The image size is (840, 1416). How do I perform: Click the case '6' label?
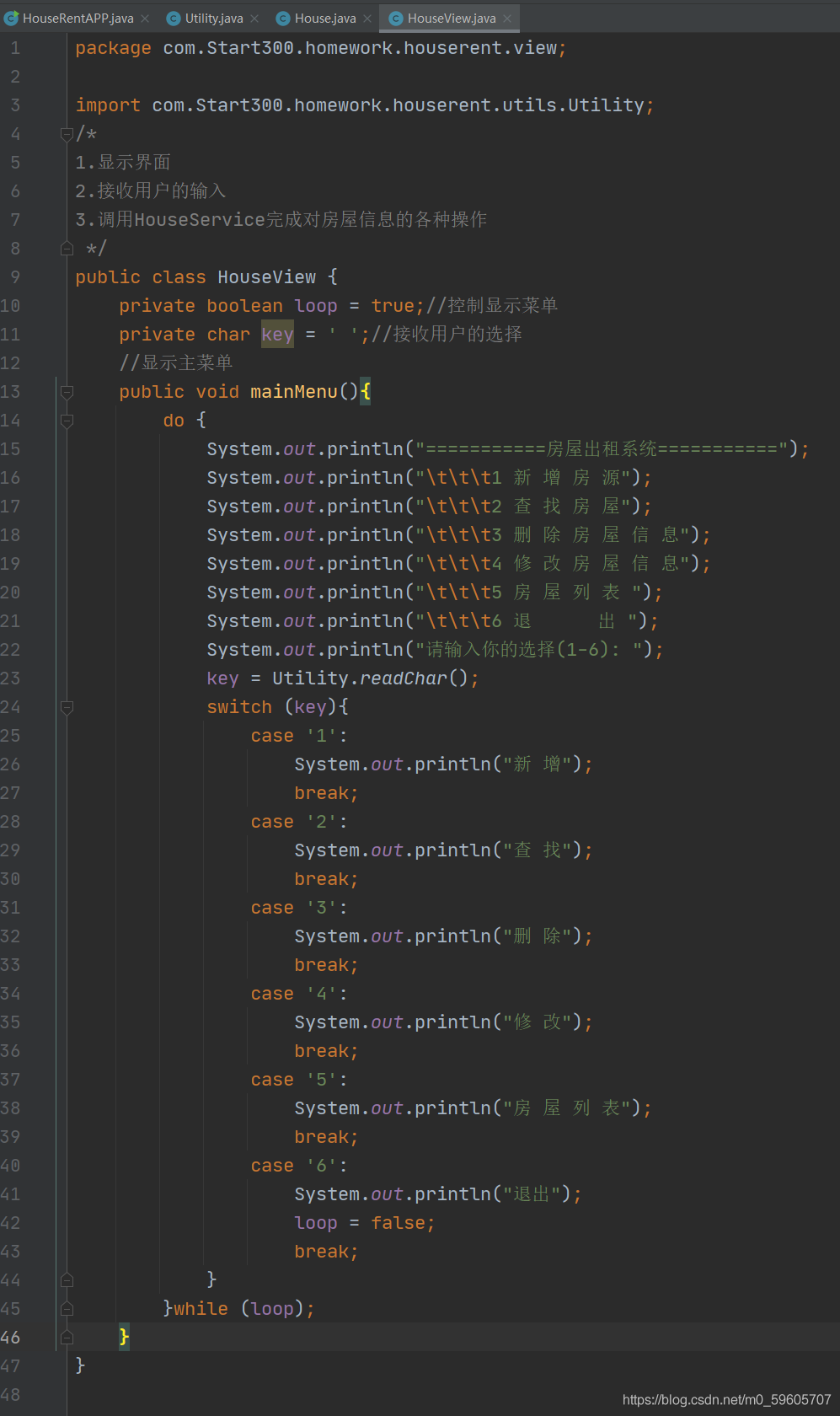(299, 1166)
